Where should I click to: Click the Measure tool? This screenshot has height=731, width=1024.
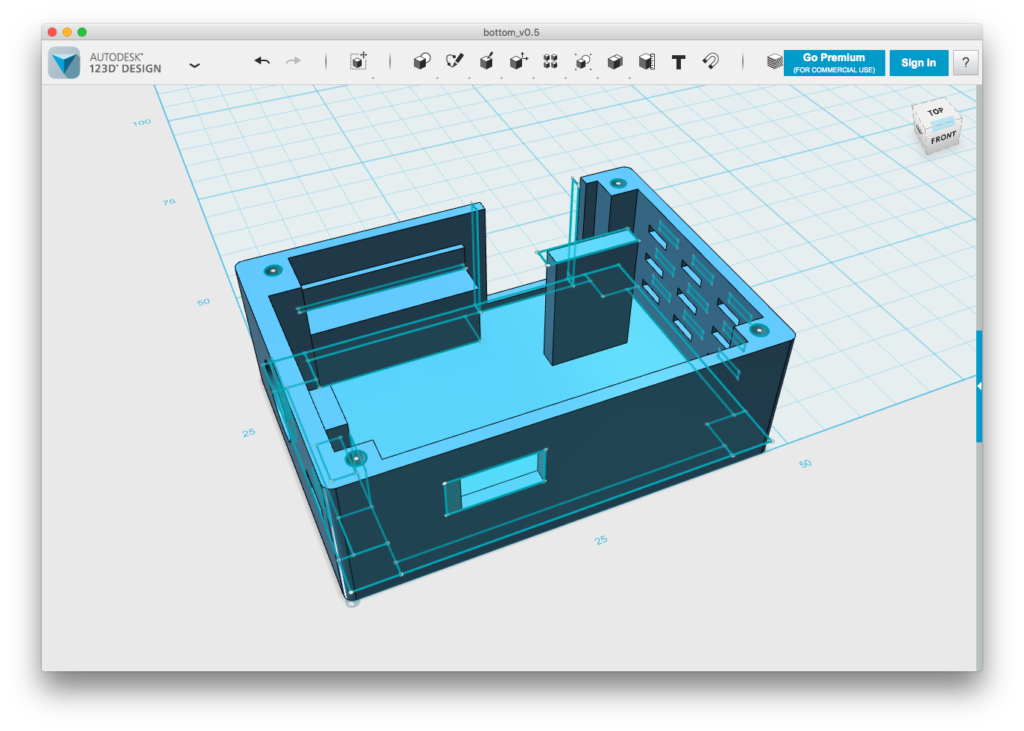(646, 62)
